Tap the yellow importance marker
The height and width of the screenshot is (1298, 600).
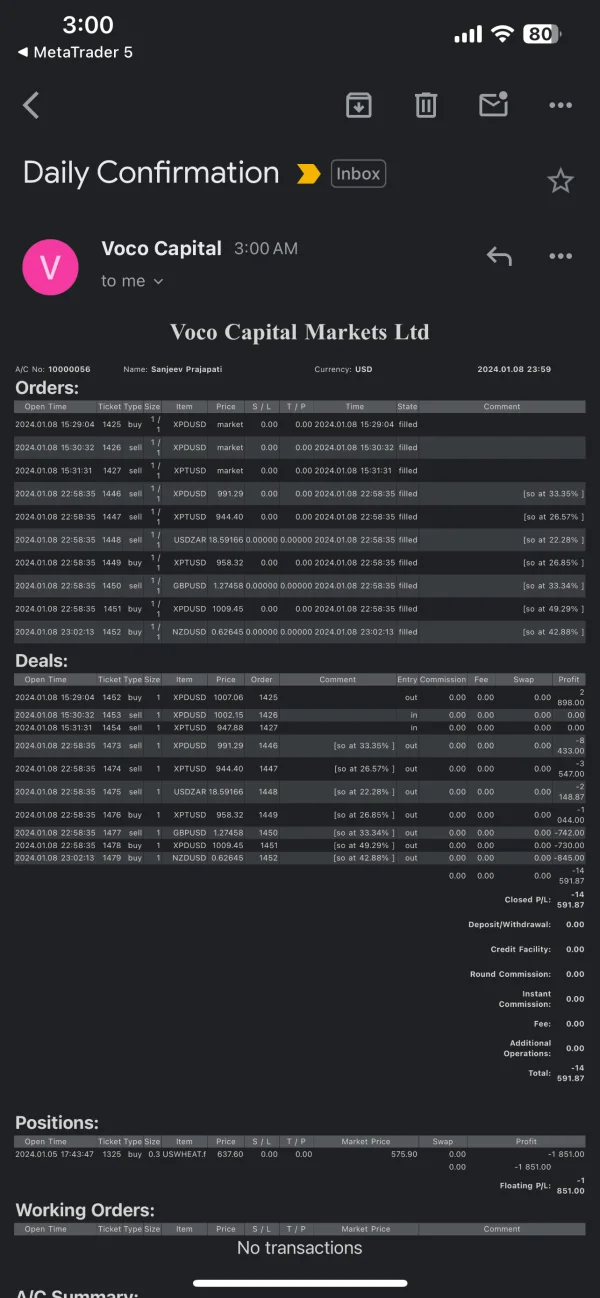point(309,174)
